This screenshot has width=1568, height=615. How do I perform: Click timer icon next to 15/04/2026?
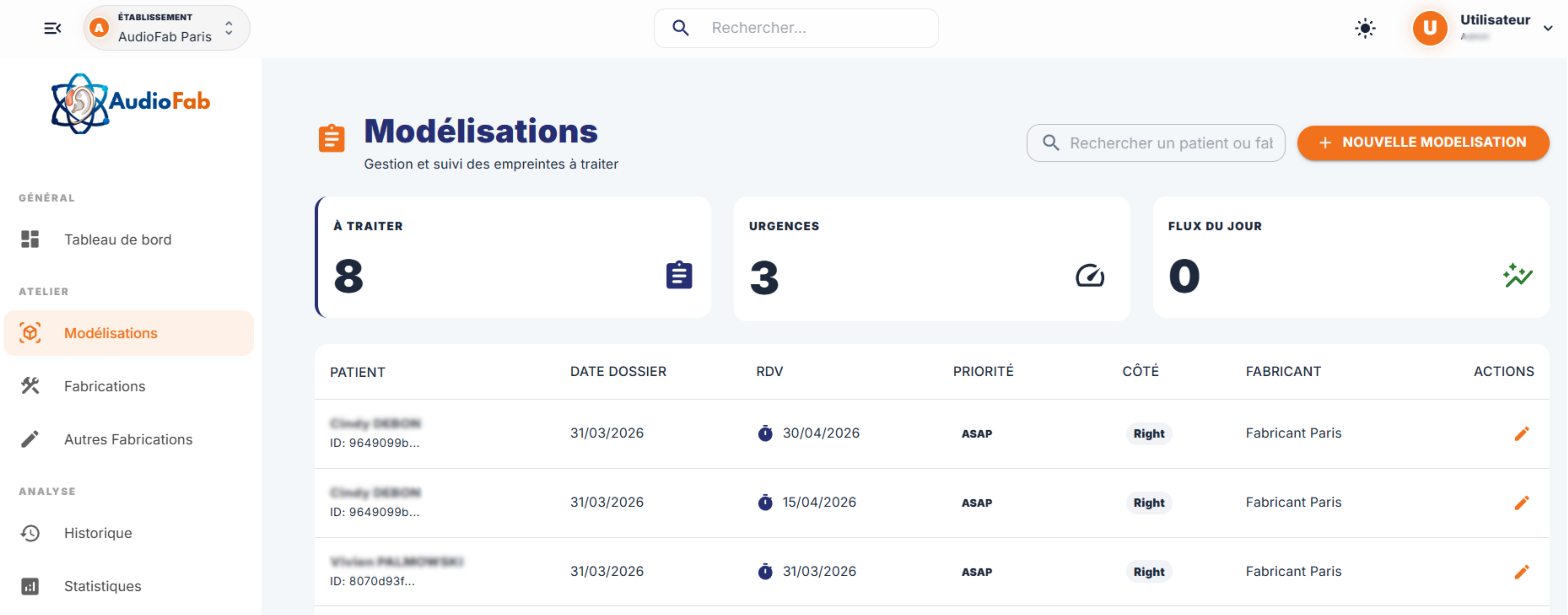pos(765,502)
